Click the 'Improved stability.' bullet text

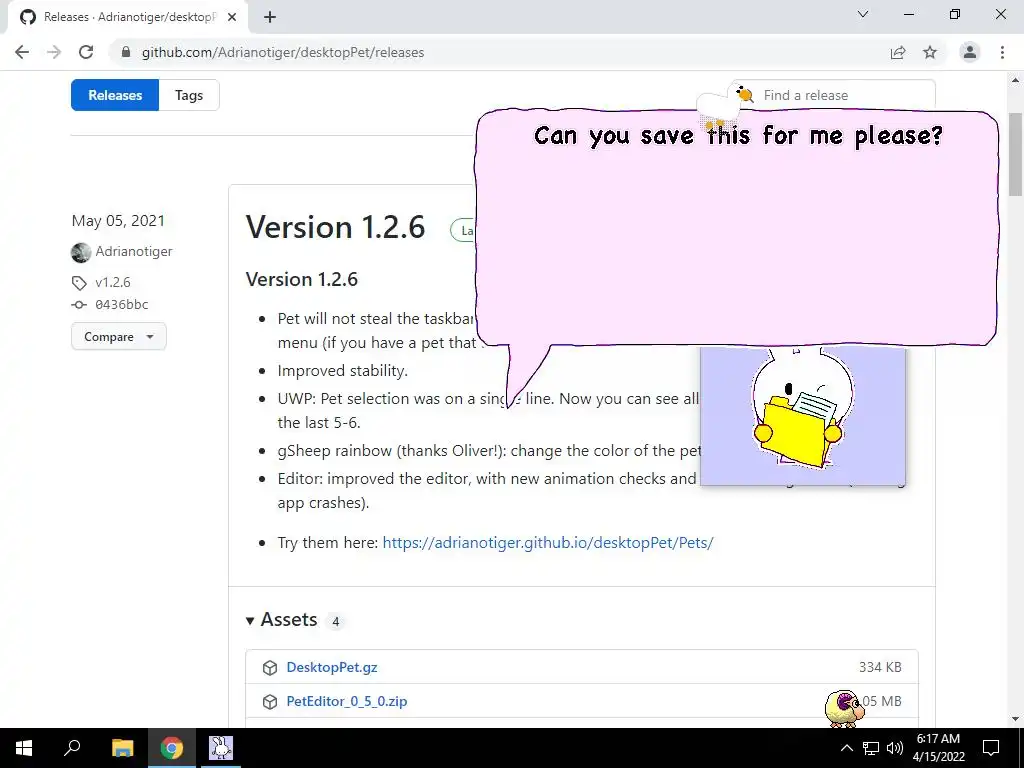(342, 371)
